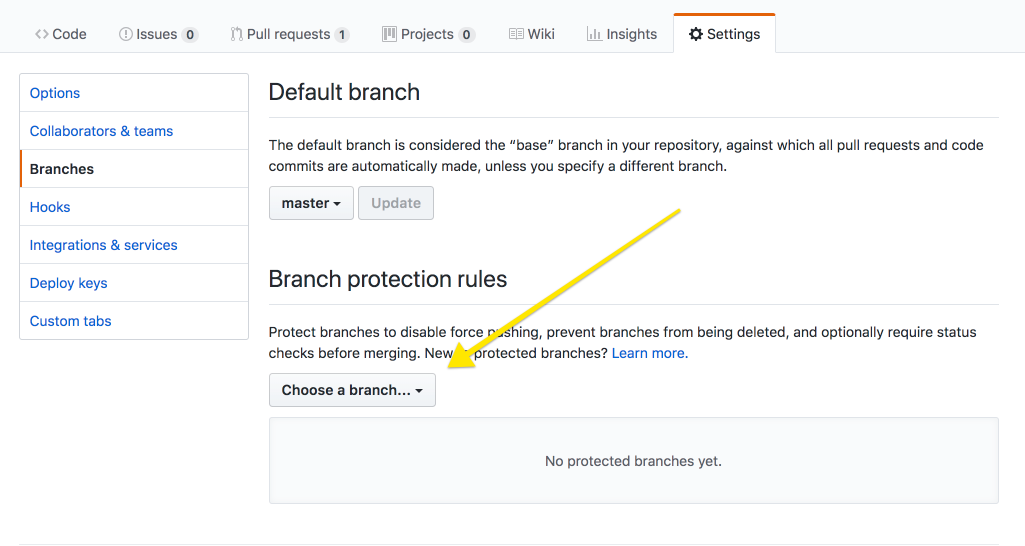Click the Projects board icon
The height and width of the screenshot is (546, 1025).
390,34
